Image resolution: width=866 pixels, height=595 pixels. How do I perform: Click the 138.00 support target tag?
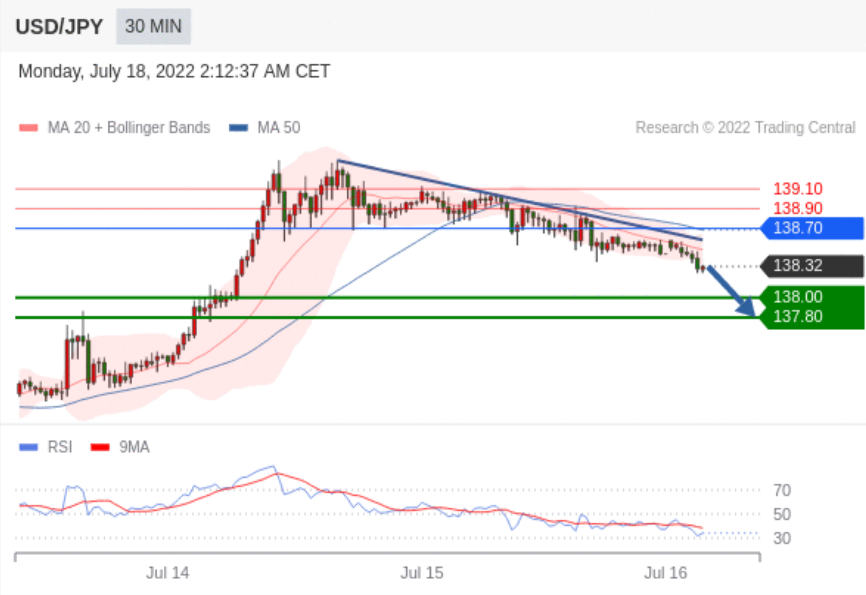click(812, 297)
